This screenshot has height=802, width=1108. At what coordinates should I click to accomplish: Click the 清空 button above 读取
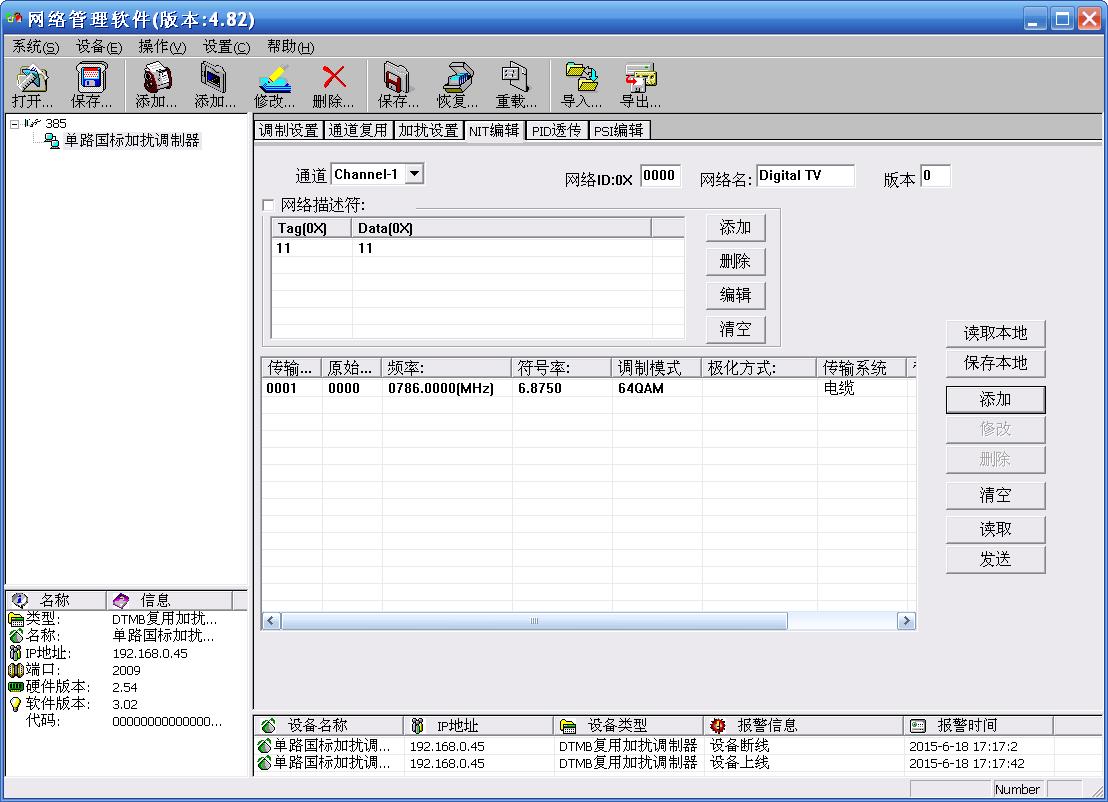995,495
